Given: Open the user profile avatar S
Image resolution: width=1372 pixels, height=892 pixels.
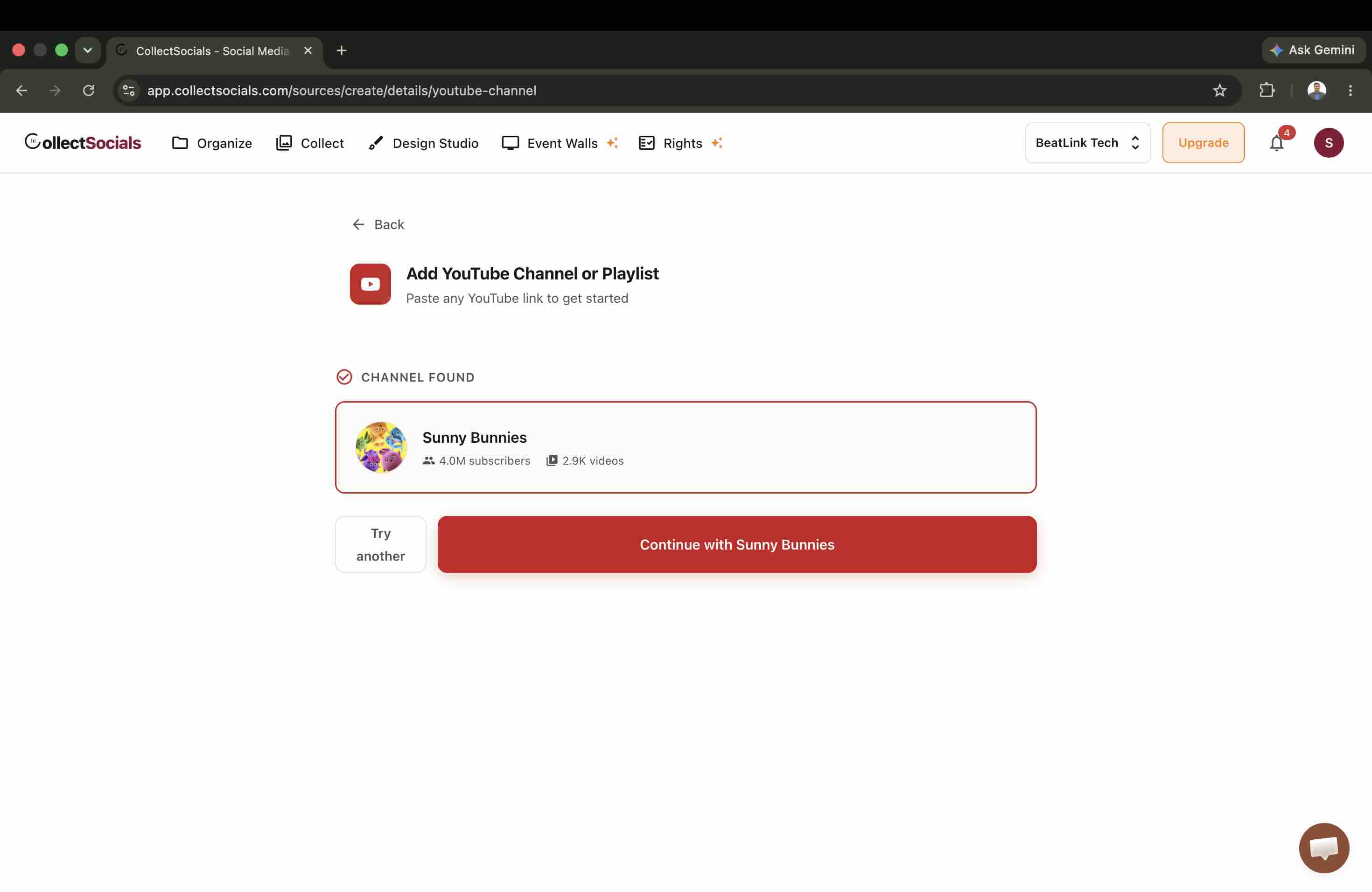Looking at the screenshot, I should [x=1328, y=143].
